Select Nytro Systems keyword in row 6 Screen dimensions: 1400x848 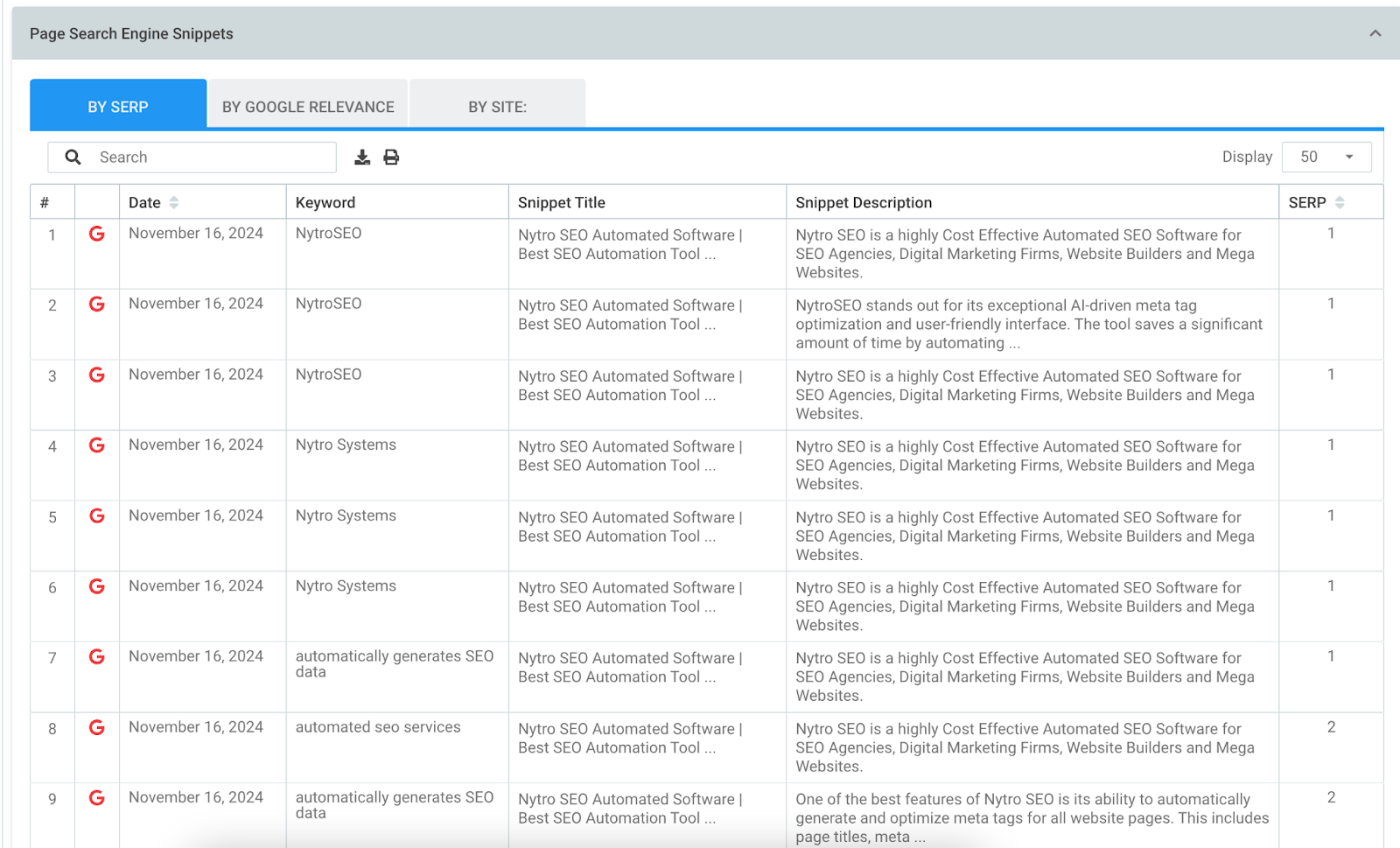[x=346, y=585]
